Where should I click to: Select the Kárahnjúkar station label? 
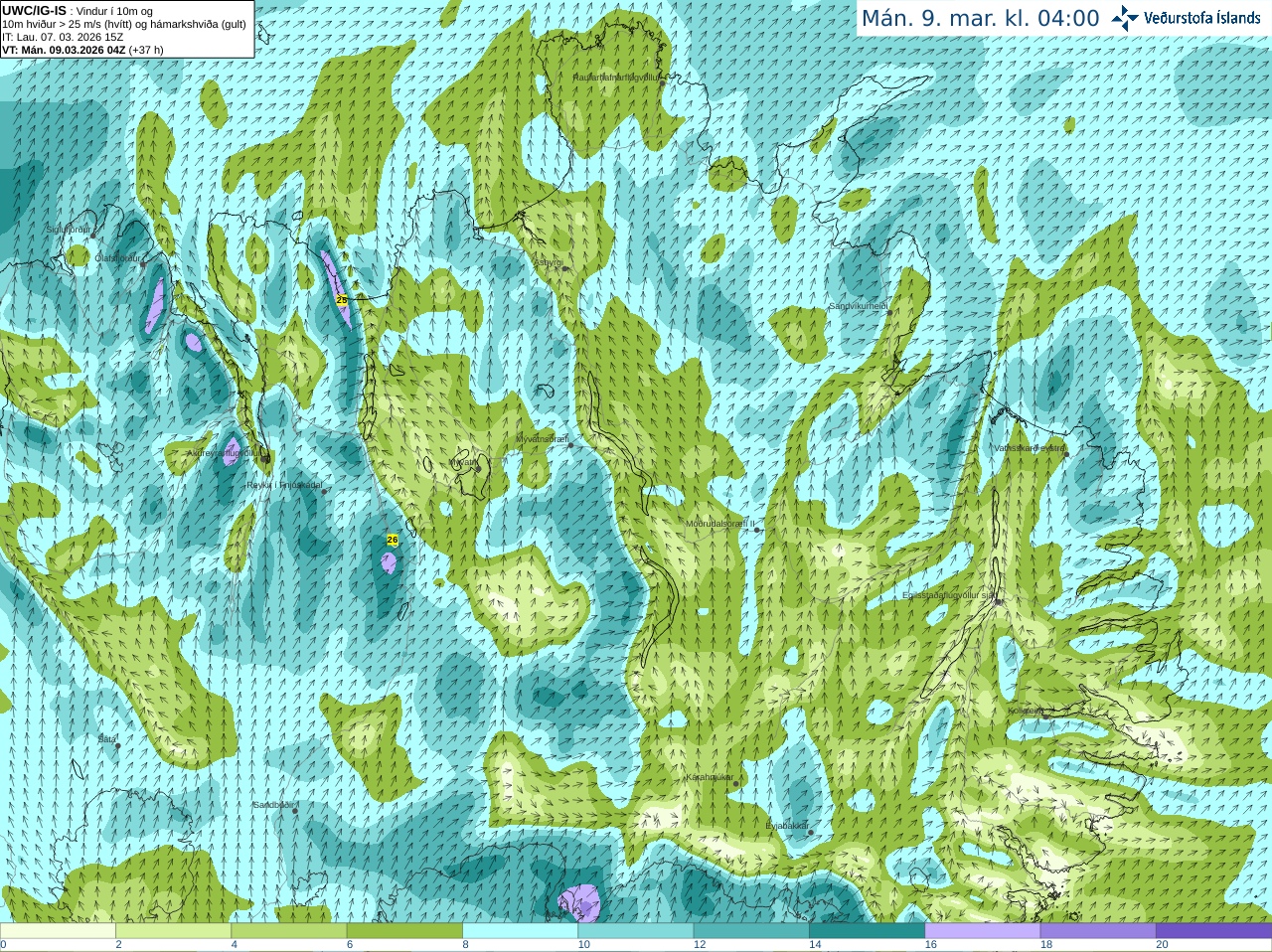click(x=710, y=778)
